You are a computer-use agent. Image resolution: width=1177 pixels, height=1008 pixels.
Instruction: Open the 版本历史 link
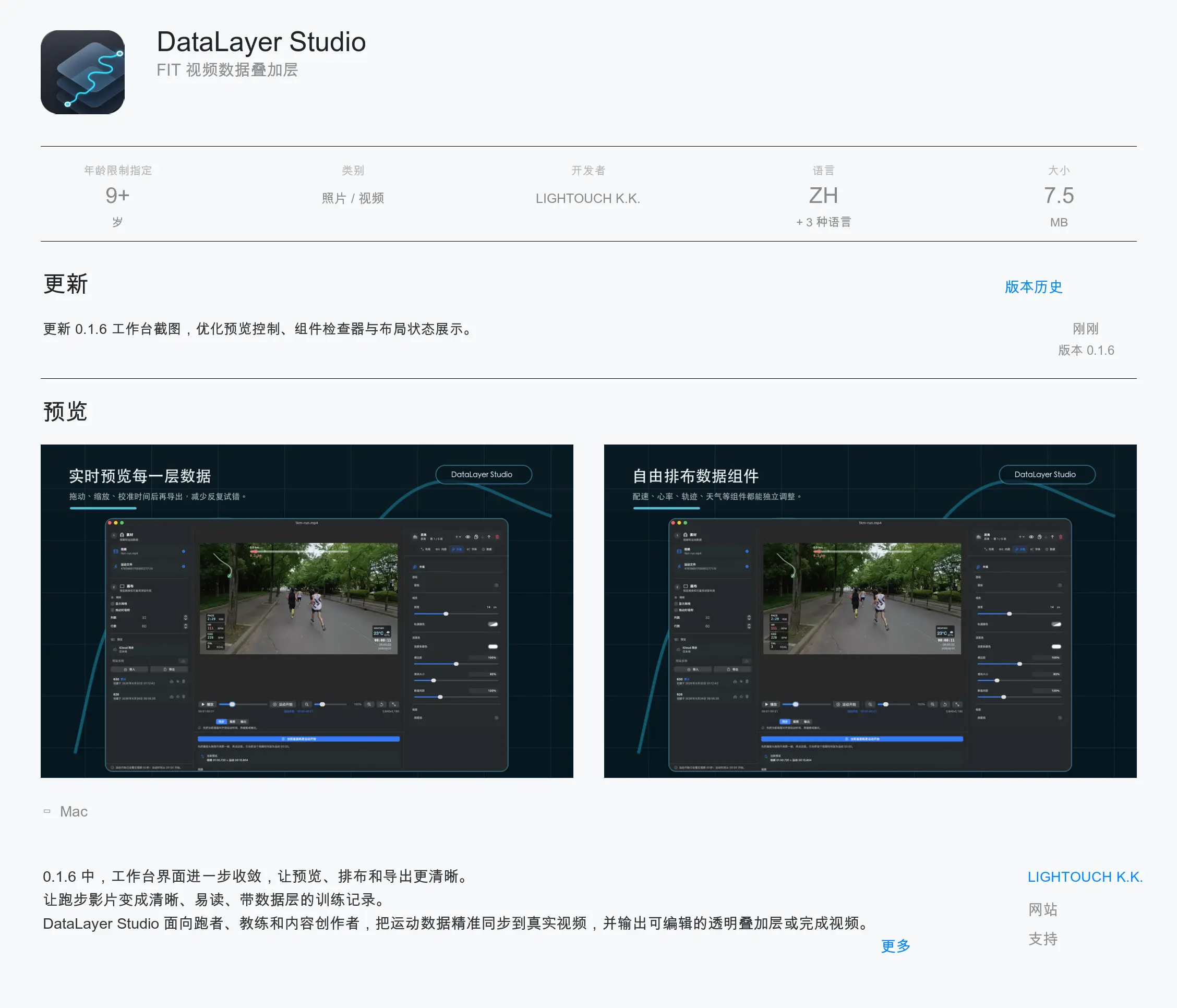tap(1034, 287)
